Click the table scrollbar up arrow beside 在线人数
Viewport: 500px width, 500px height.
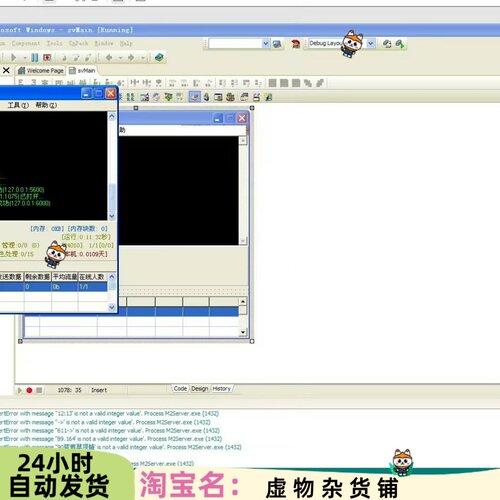(x=112, y=277)
